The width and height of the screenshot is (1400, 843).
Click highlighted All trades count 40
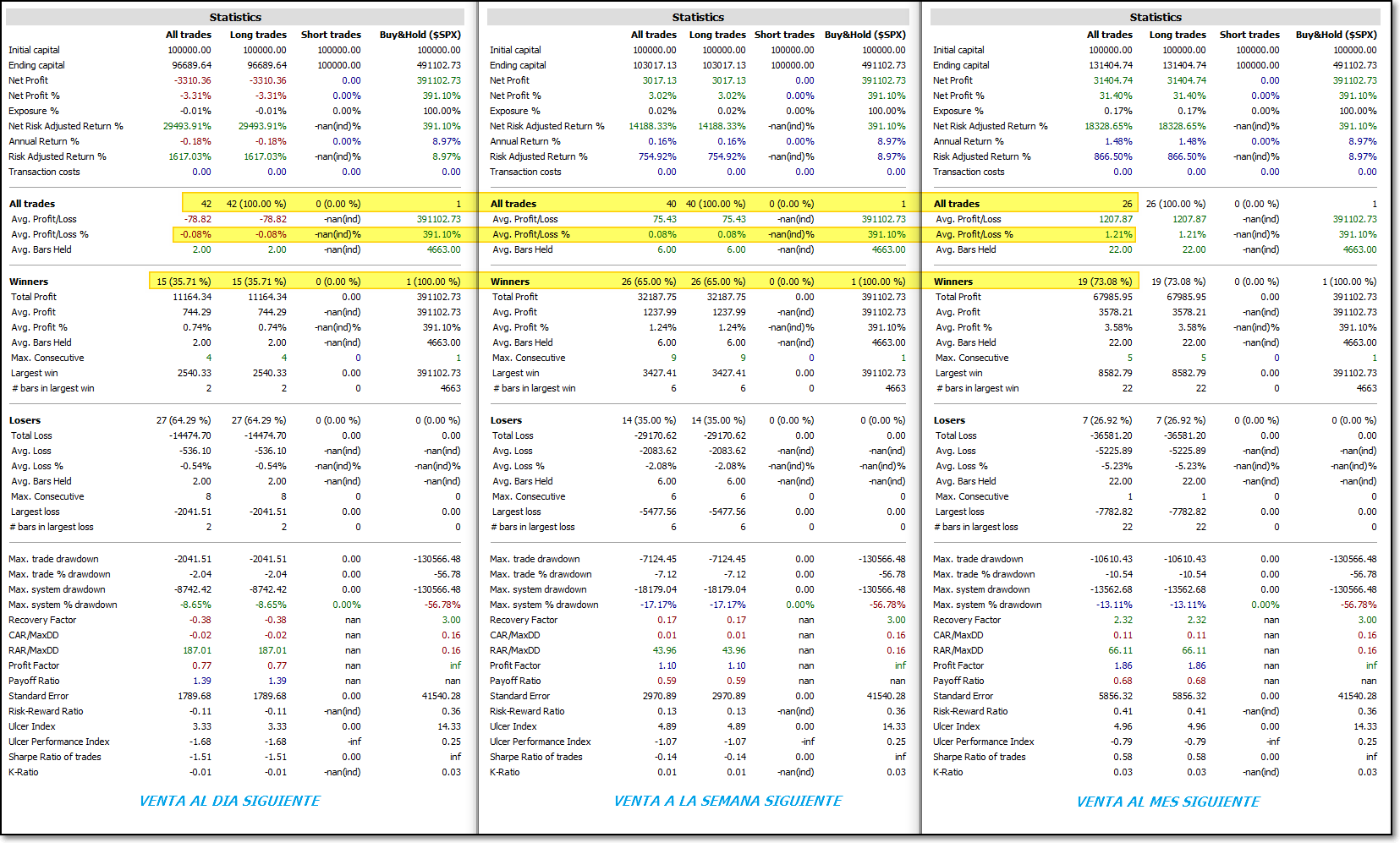coord(671,204)
